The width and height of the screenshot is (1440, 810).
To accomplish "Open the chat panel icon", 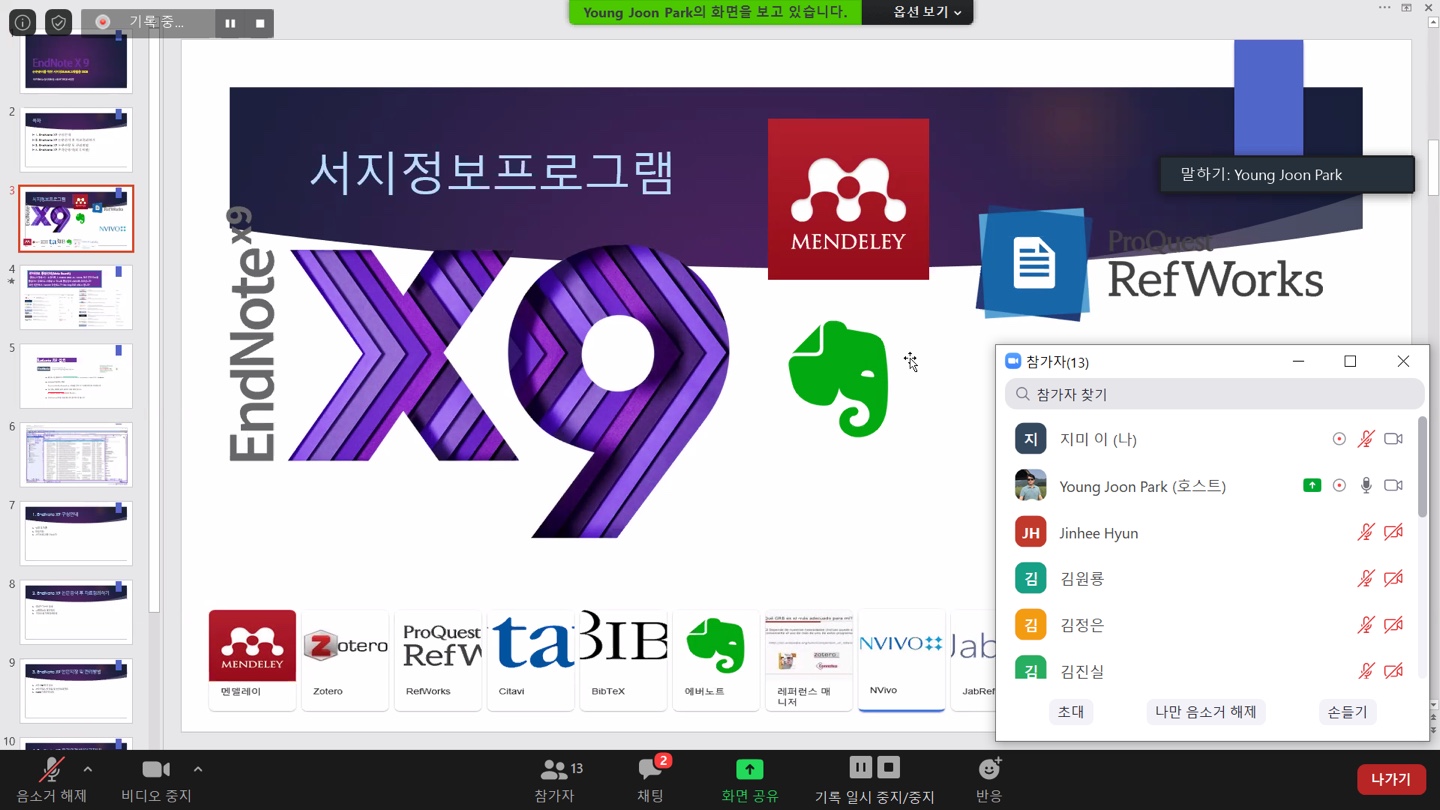I will coord(650,769).
